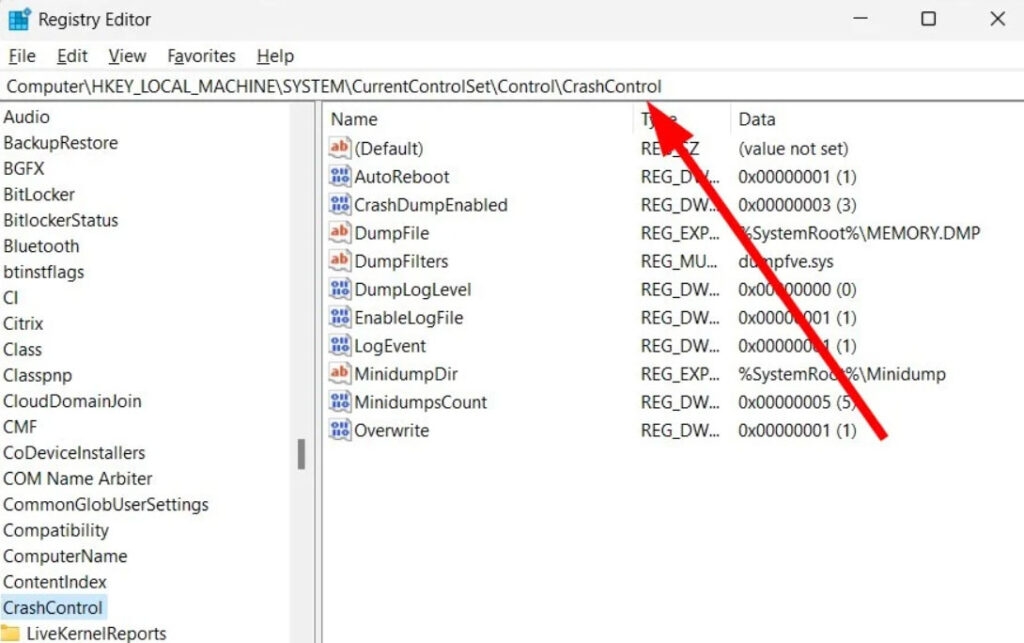
Task: Click the MinidumpDir value name
Action: [x=406, y=374]
